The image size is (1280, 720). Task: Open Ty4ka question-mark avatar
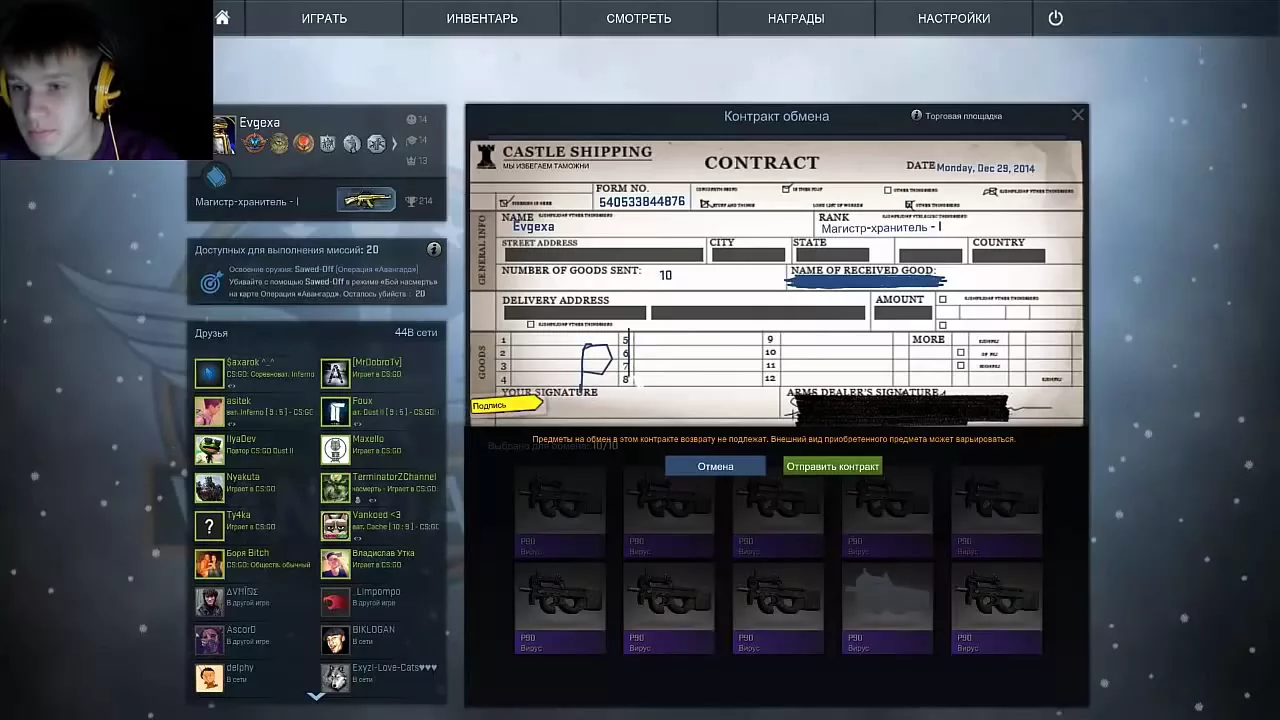click(x=209, y=525)
